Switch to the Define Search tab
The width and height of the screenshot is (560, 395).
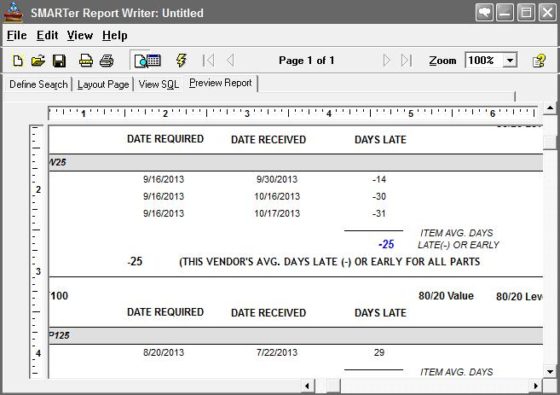(x=38, y=84)
